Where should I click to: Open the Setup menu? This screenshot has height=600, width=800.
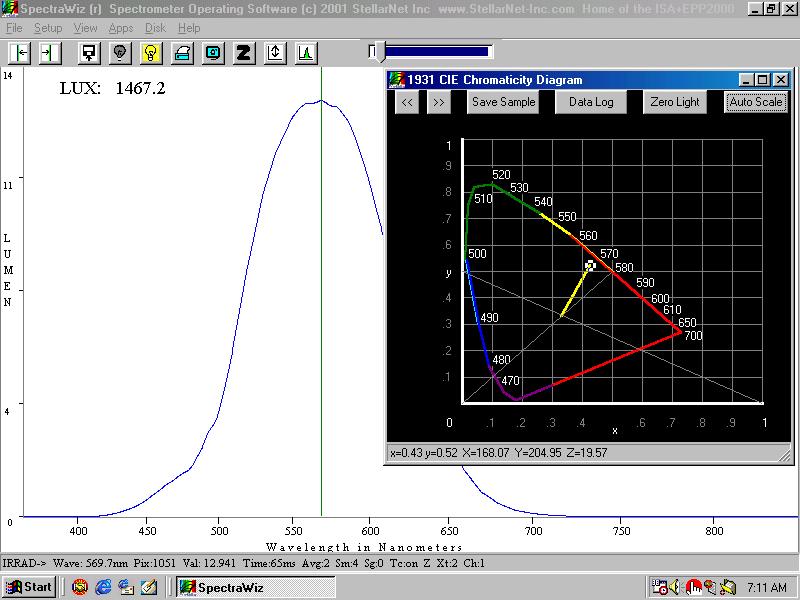pos(48,28)
